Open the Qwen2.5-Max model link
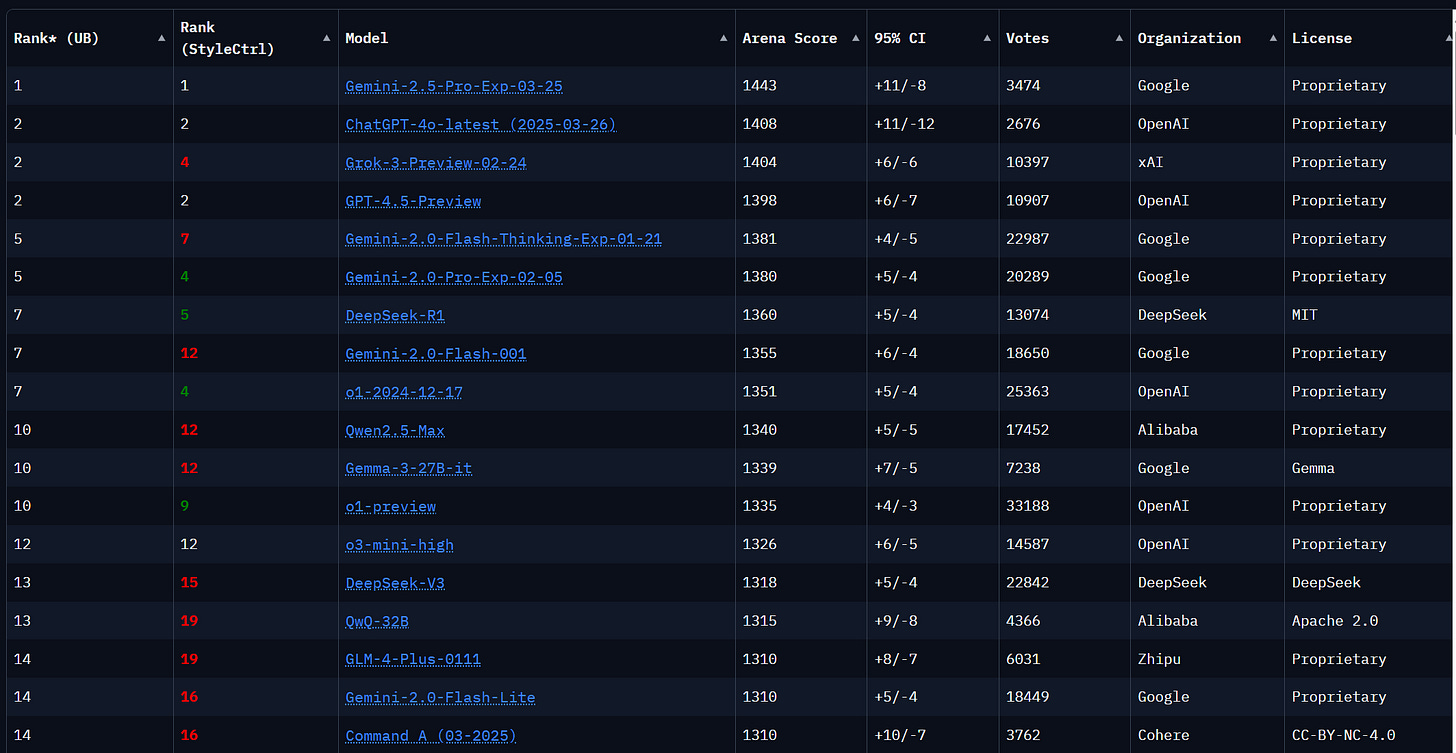The width and height of the screenshot is (1456, 753). click(395, 430)
